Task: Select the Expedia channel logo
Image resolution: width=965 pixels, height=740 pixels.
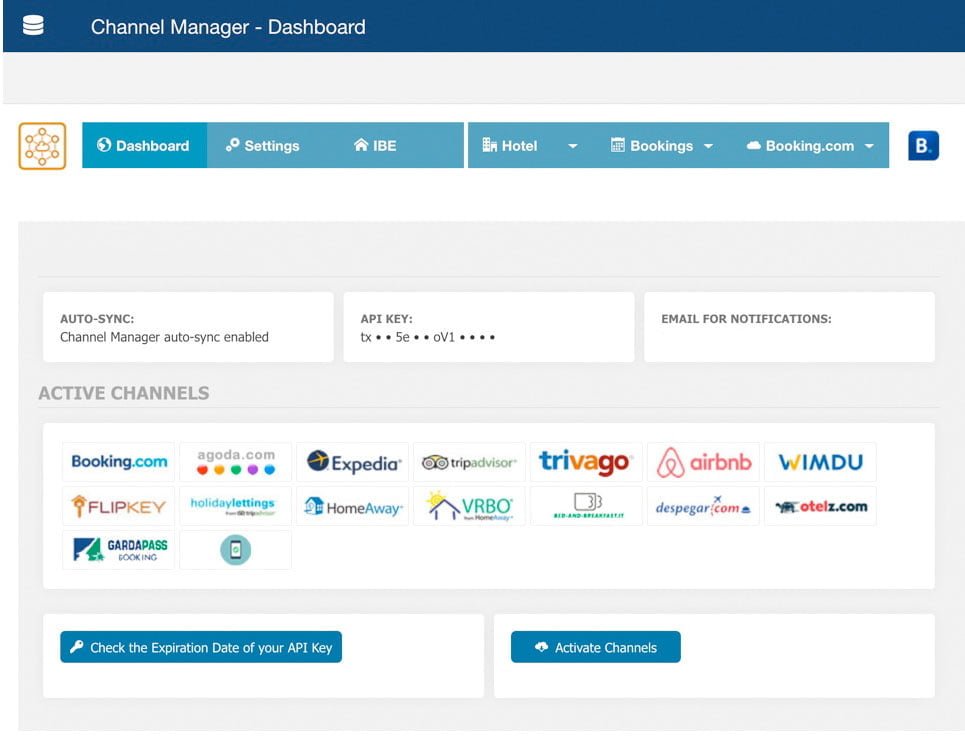Action: coord(353,462)
